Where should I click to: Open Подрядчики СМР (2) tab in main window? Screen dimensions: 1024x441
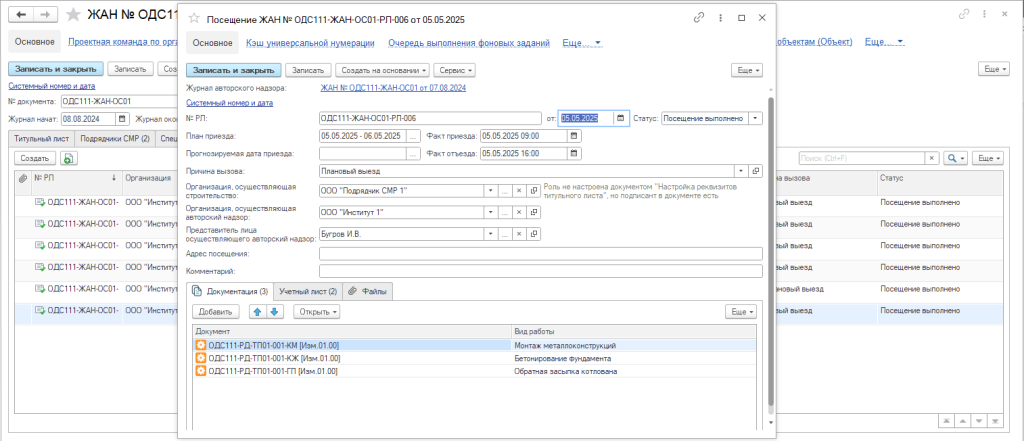[x=115, y=139]
